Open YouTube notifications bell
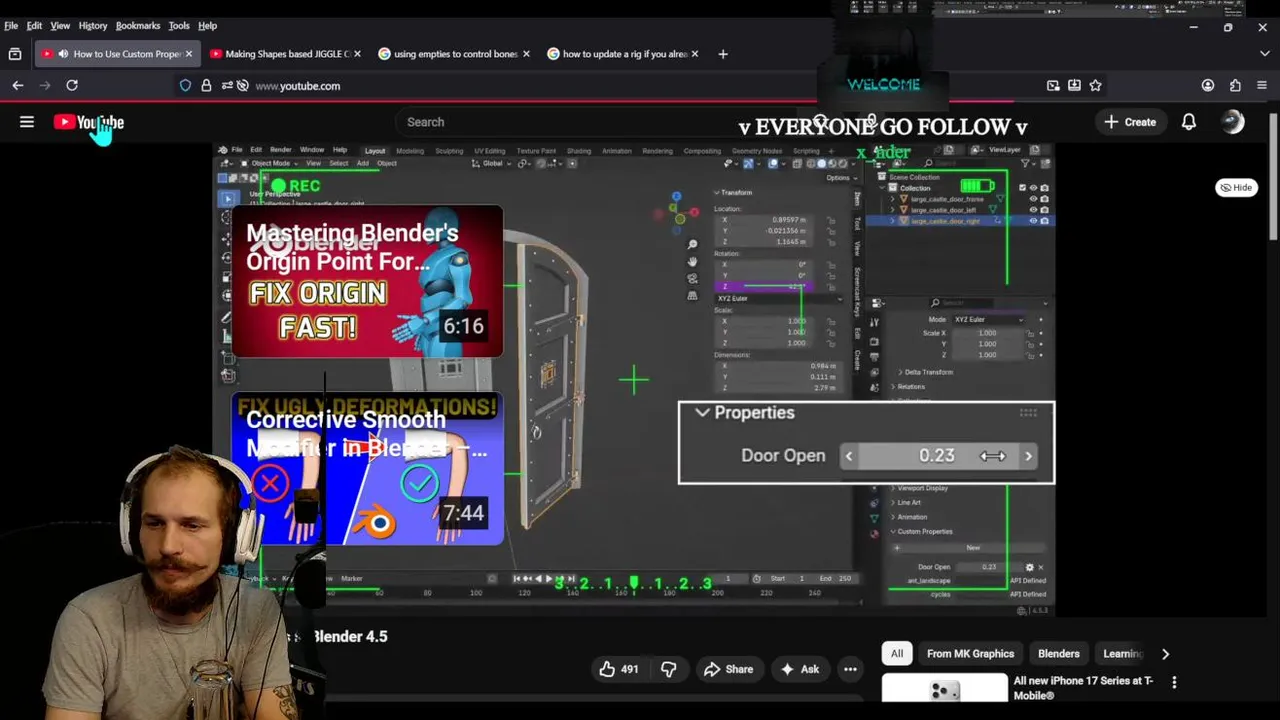 click(1189, 122)
